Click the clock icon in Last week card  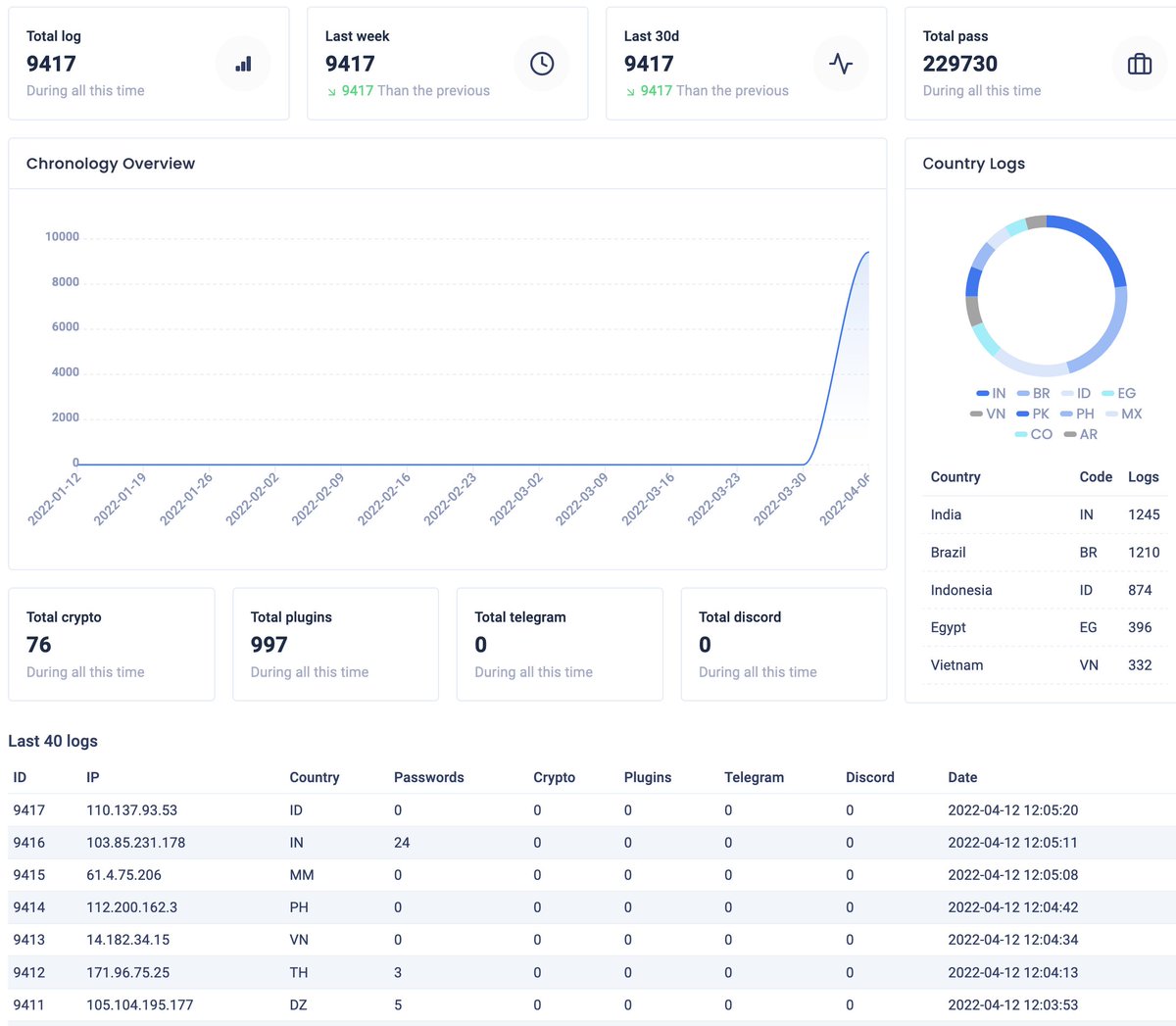[542, 64]
